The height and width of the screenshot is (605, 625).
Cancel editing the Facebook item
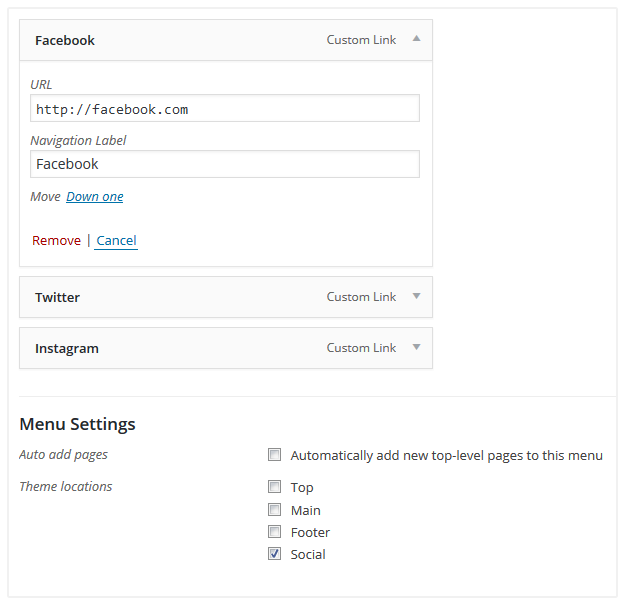click(x=116, y=241)
